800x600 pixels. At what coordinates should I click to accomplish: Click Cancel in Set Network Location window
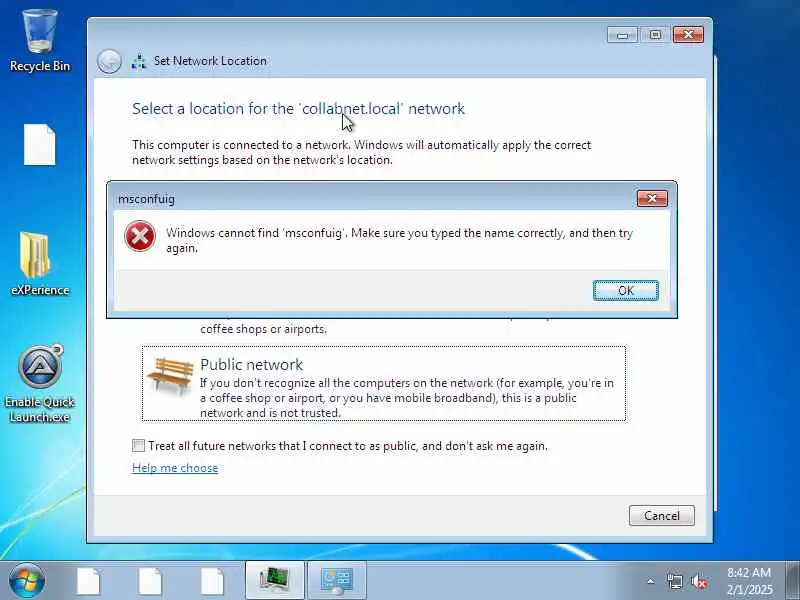[x=662, y=515]
